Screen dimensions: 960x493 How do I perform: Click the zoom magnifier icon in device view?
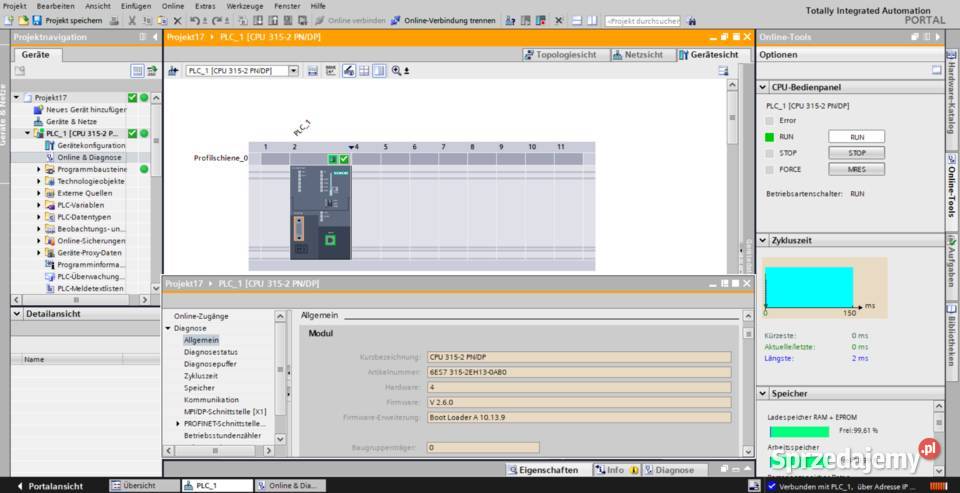pos(396,71)
